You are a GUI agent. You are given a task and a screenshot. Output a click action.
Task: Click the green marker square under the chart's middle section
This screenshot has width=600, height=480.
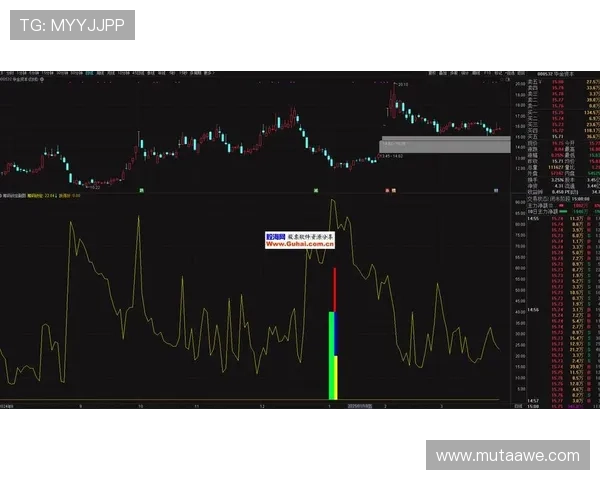(316, 188)
